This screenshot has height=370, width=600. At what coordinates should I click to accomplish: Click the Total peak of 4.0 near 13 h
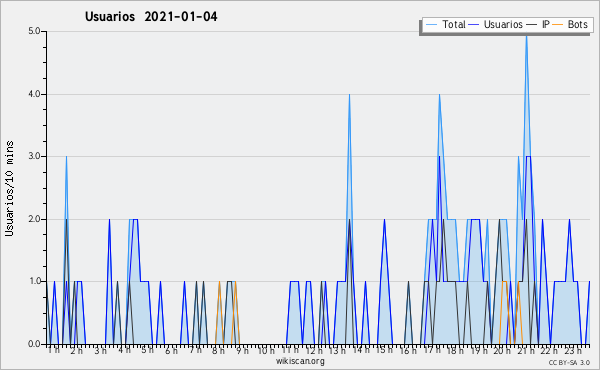tap(349, 95)
